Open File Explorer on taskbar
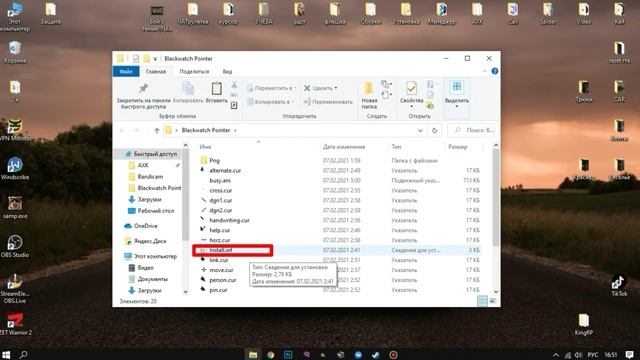Screen dimensions: 640x360 point(253,355)
